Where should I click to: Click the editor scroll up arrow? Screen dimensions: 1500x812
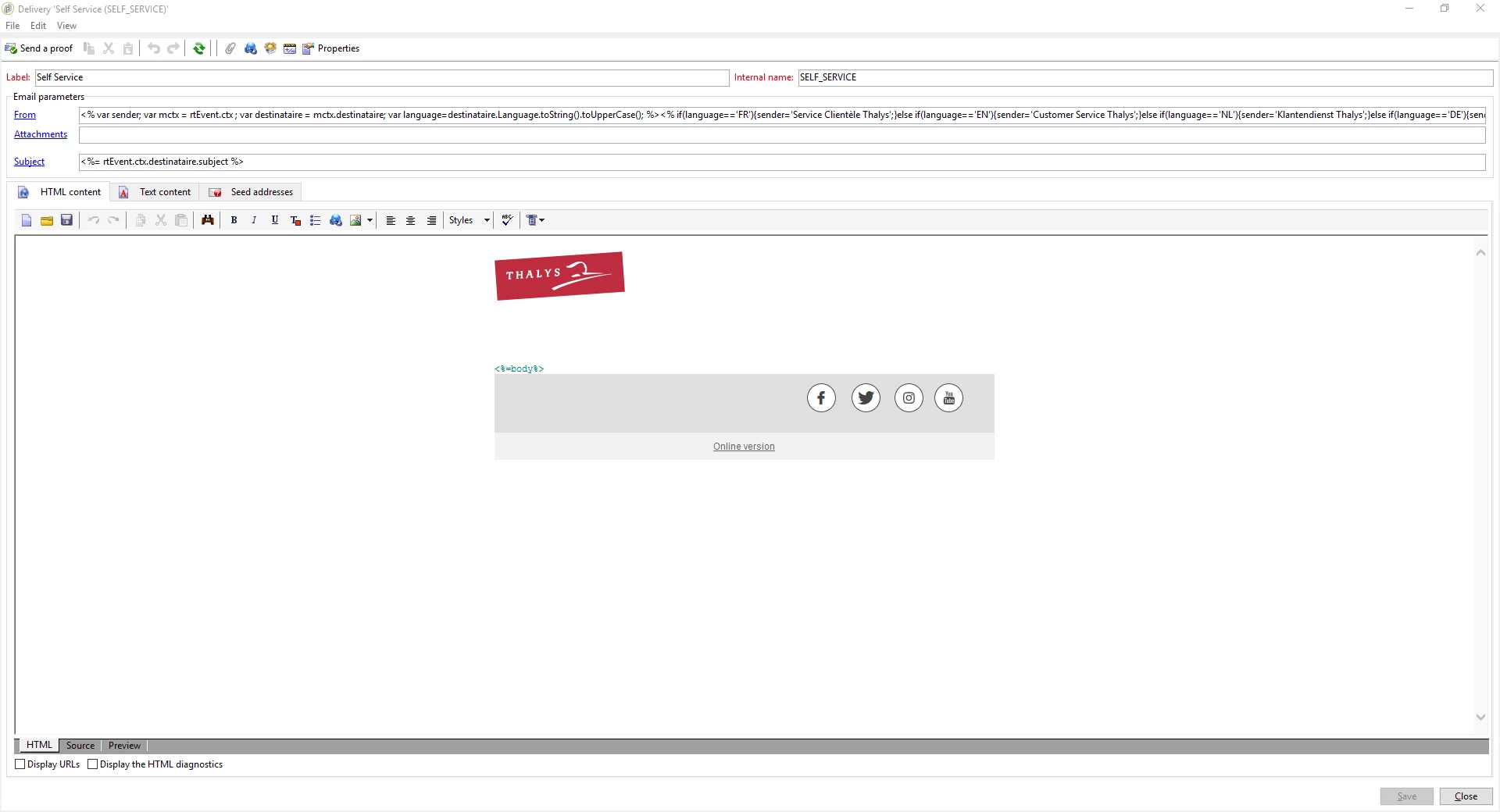1480,253
